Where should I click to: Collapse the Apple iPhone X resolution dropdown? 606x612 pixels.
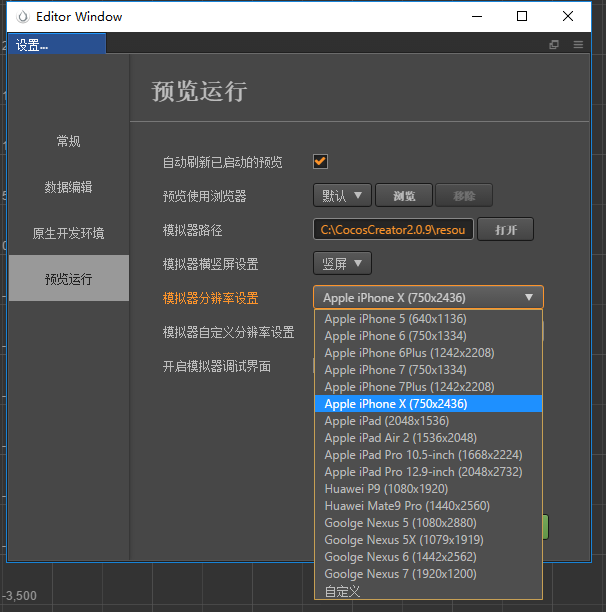[428, 297]
